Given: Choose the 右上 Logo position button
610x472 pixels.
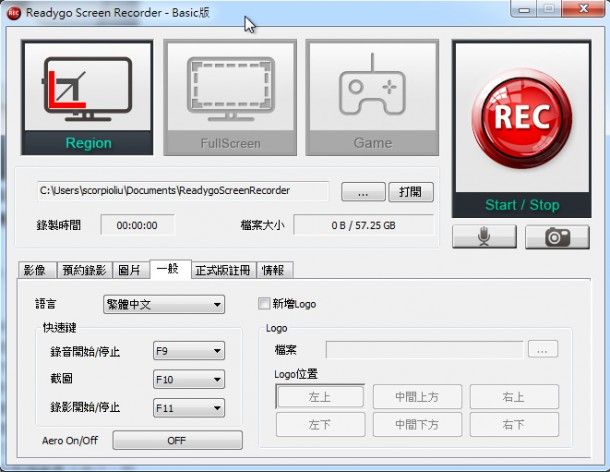Looking at the screenshot, I should (x=512, y=397).
